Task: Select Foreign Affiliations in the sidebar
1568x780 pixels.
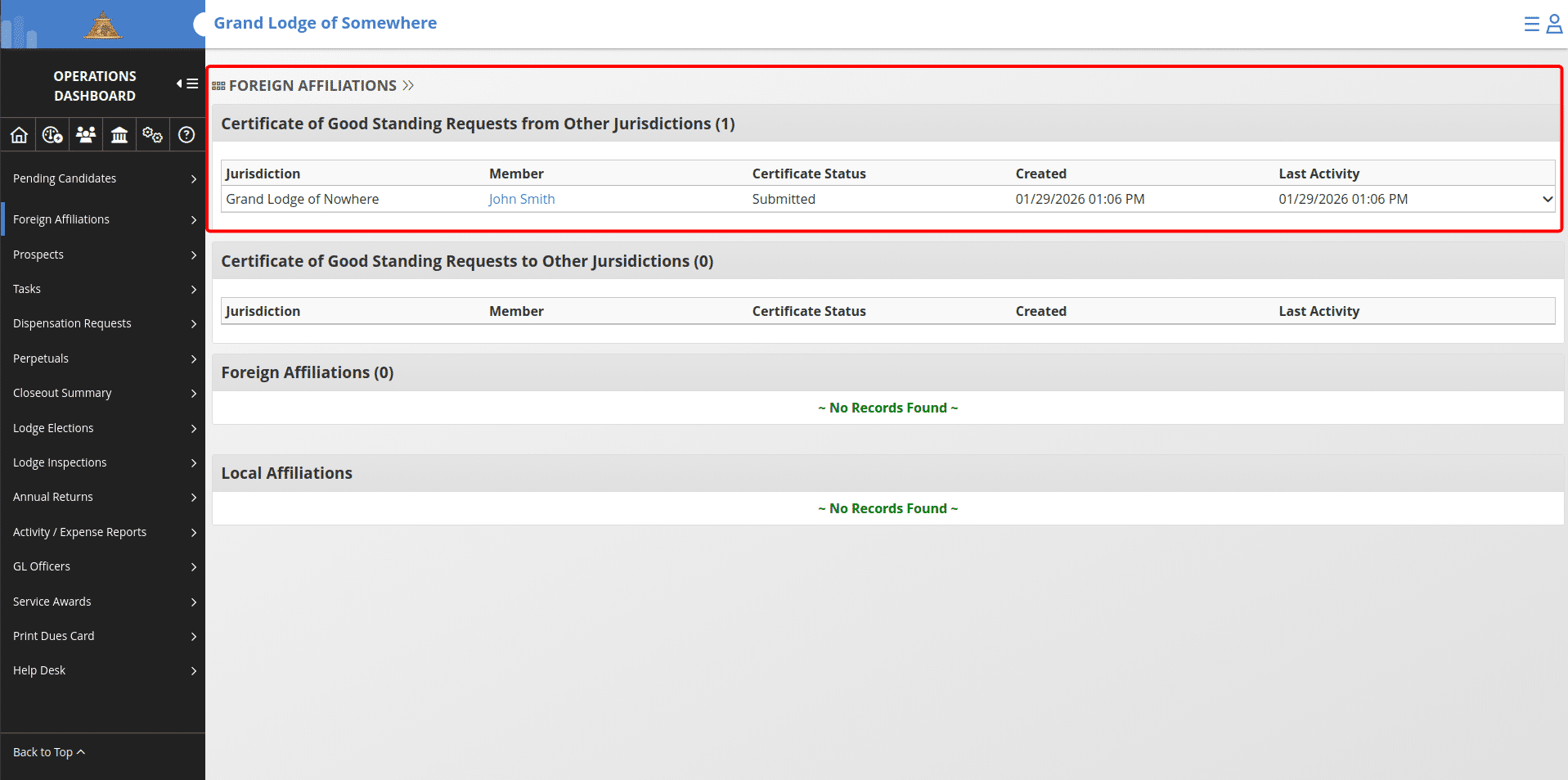Action: click(x=103, y=219)
